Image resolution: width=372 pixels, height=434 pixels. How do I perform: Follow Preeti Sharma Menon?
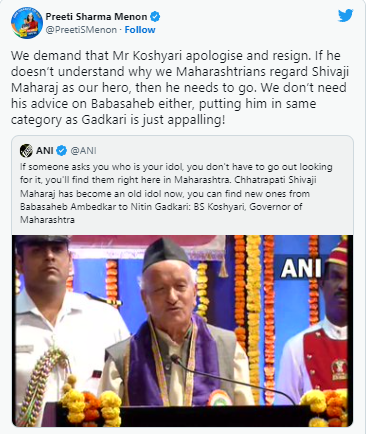pyautogui.click(x=140, y=30)
